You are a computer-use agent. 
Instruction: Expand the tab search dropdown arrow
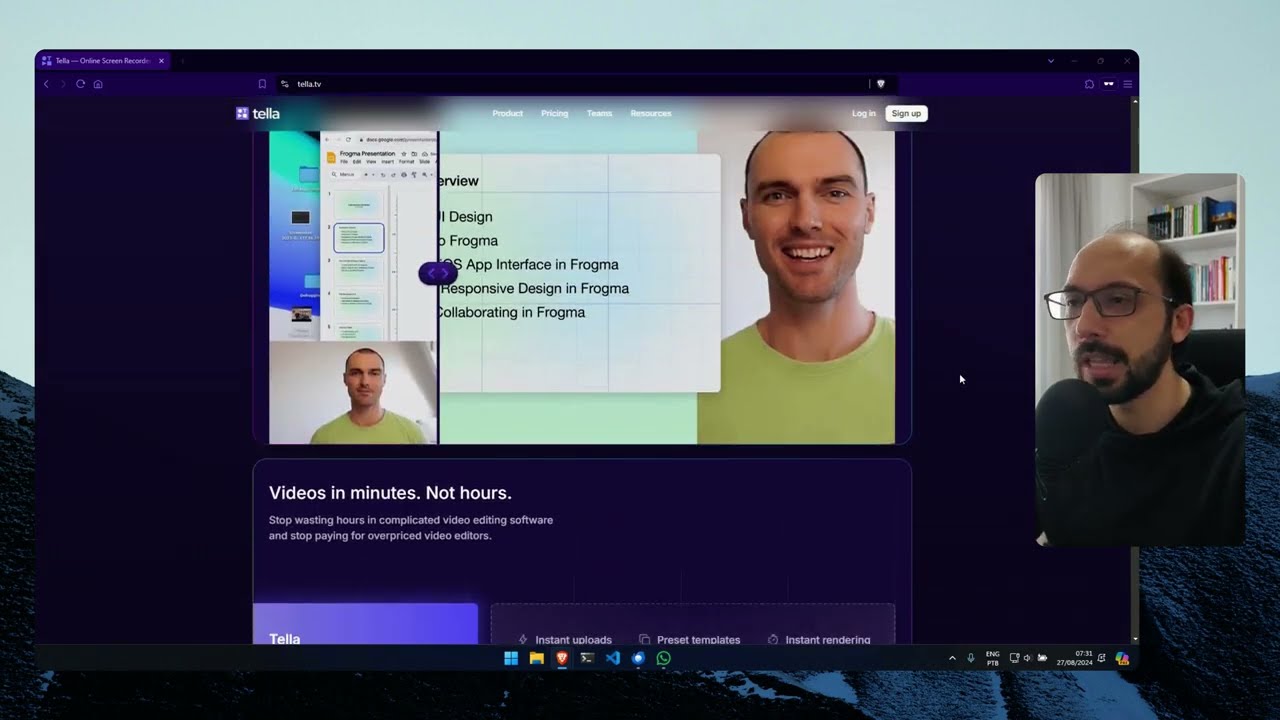1051,61
